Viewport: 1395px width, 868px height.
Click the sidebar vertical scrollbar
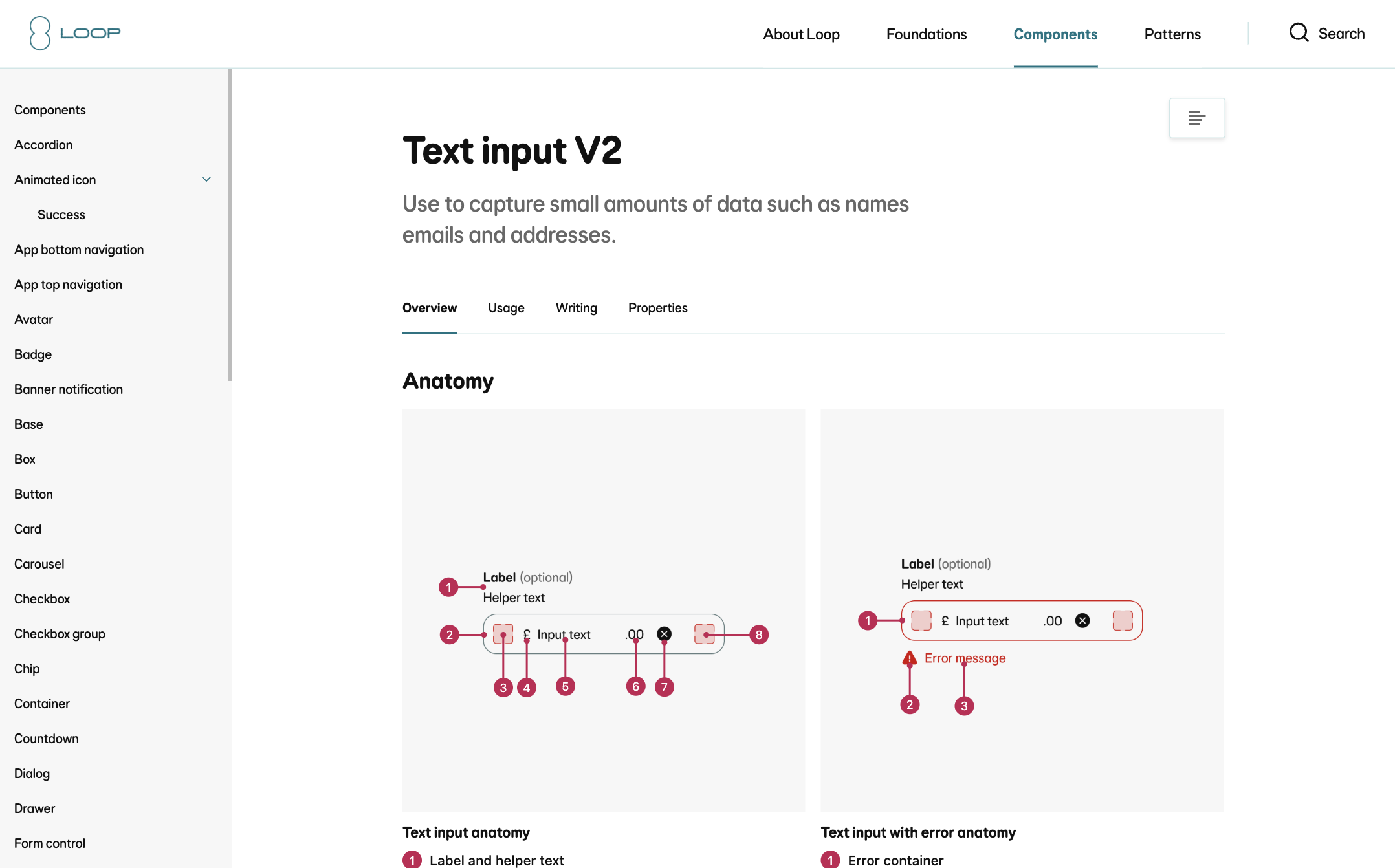[x=229, y=225]
